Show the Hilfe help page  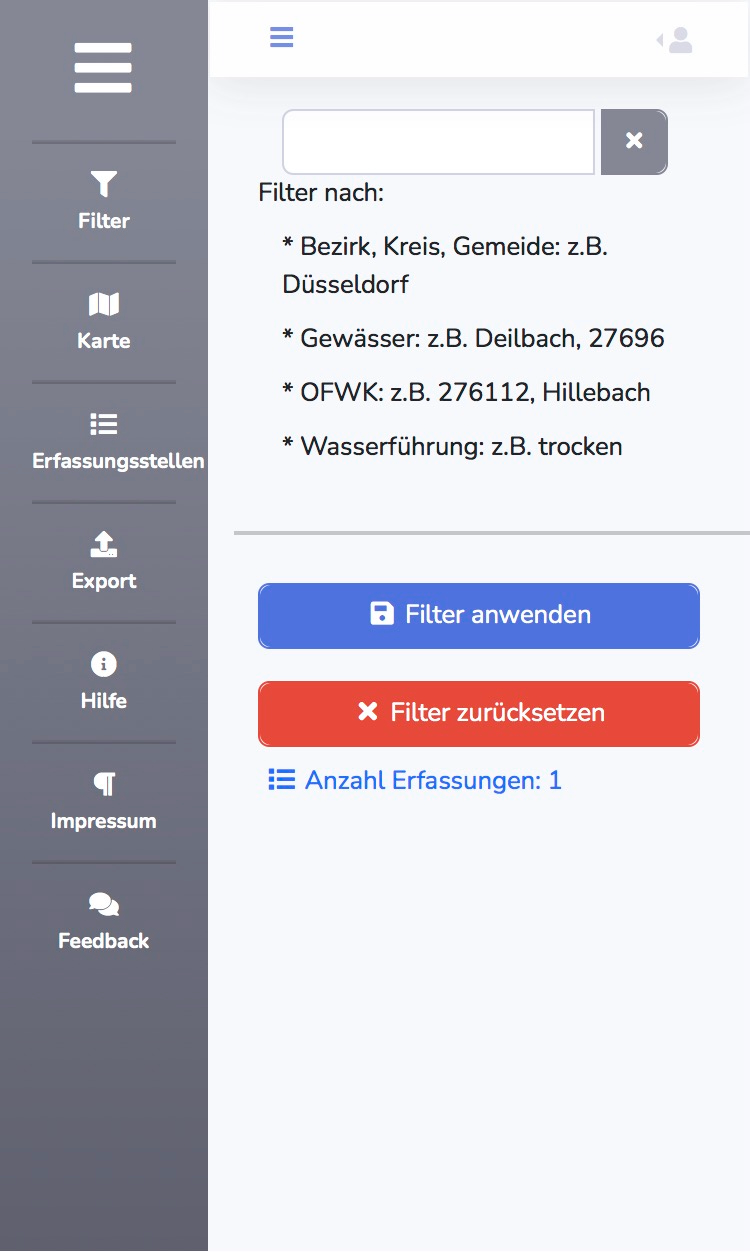click(104, 682)
